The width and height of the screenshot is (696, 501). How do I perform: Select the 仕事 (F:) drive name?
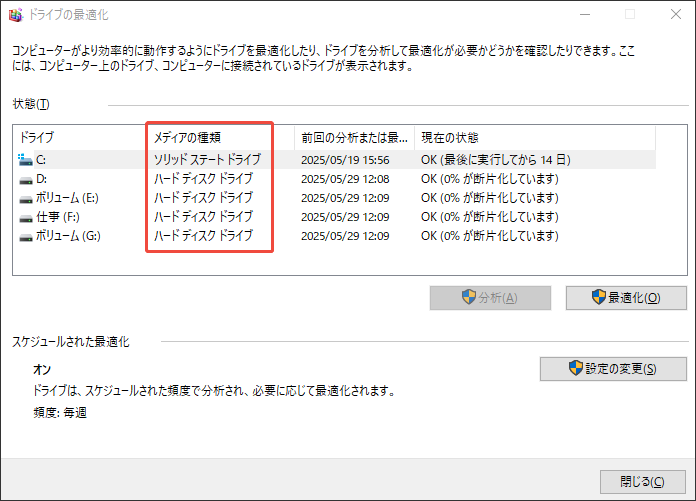(x=58, y=217)
